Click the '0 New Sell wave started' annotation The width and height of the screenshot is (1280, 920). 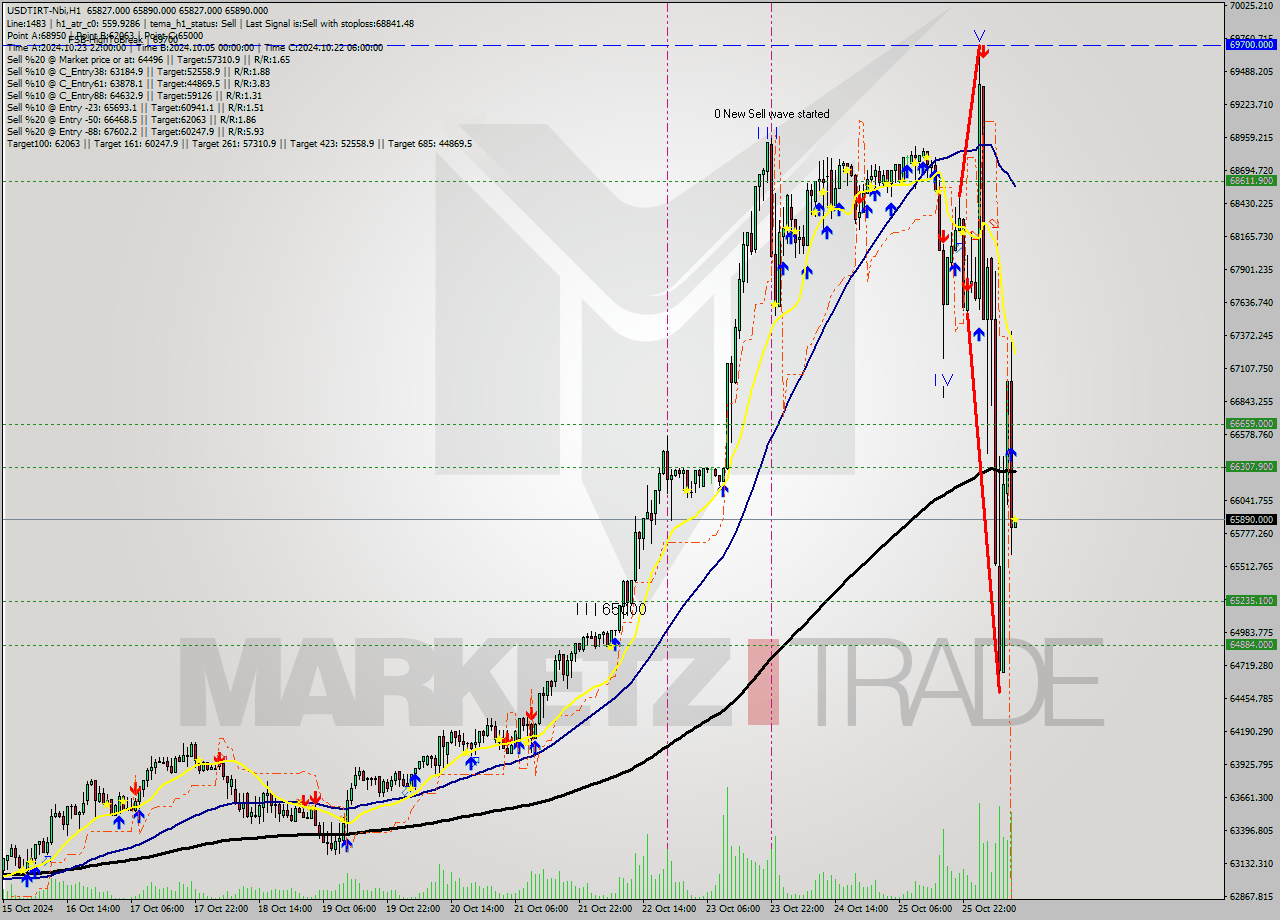pyautogui.click(x=771, y=114)
